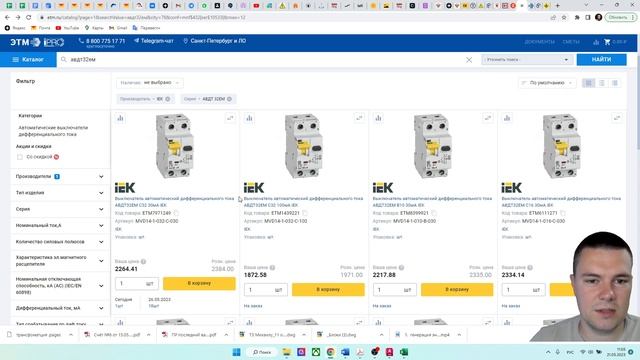Image resolution: width=640 pixels, height=360 pixels.
Task: Switch to list view icon
Action: tap(602, 83)
